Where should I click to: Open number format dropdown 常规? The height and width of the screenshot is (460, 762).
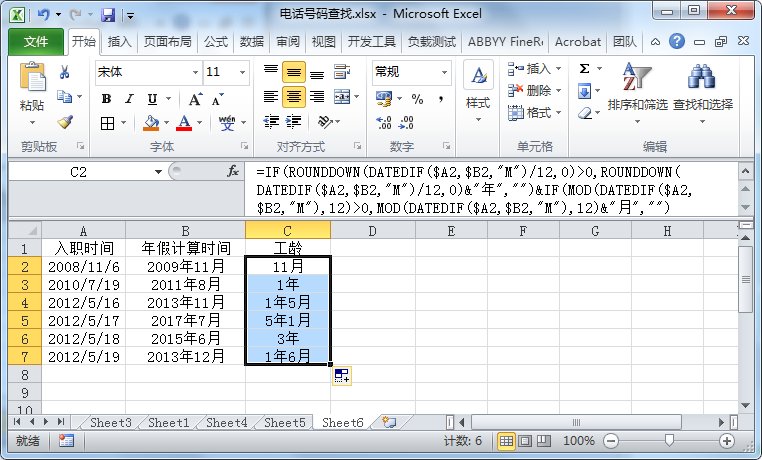pos(444,72)
